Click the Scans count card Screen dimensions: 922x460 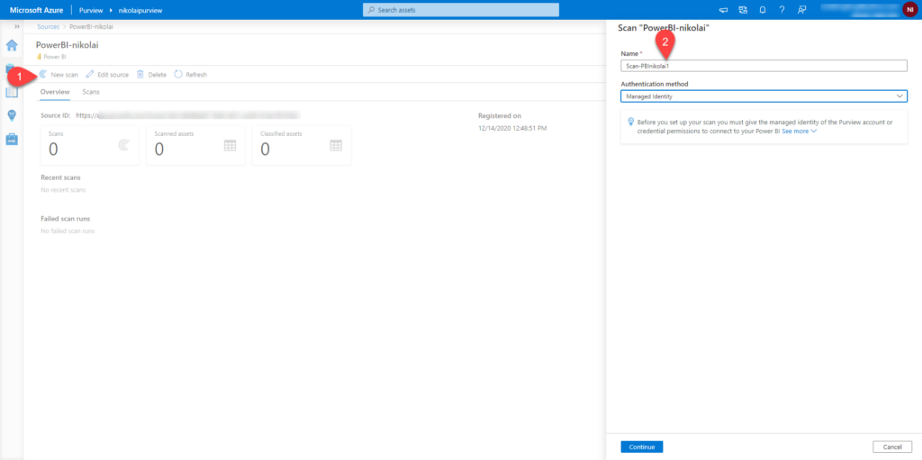[89, 145]
